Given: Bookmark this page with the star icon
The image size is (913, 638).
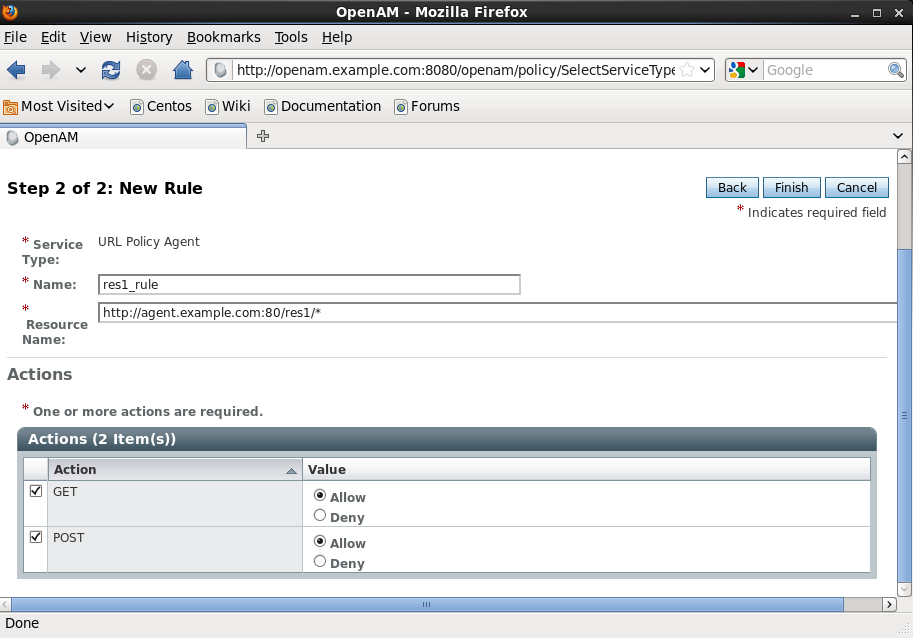Looking at the screenshot, I should tap(687, 70).
